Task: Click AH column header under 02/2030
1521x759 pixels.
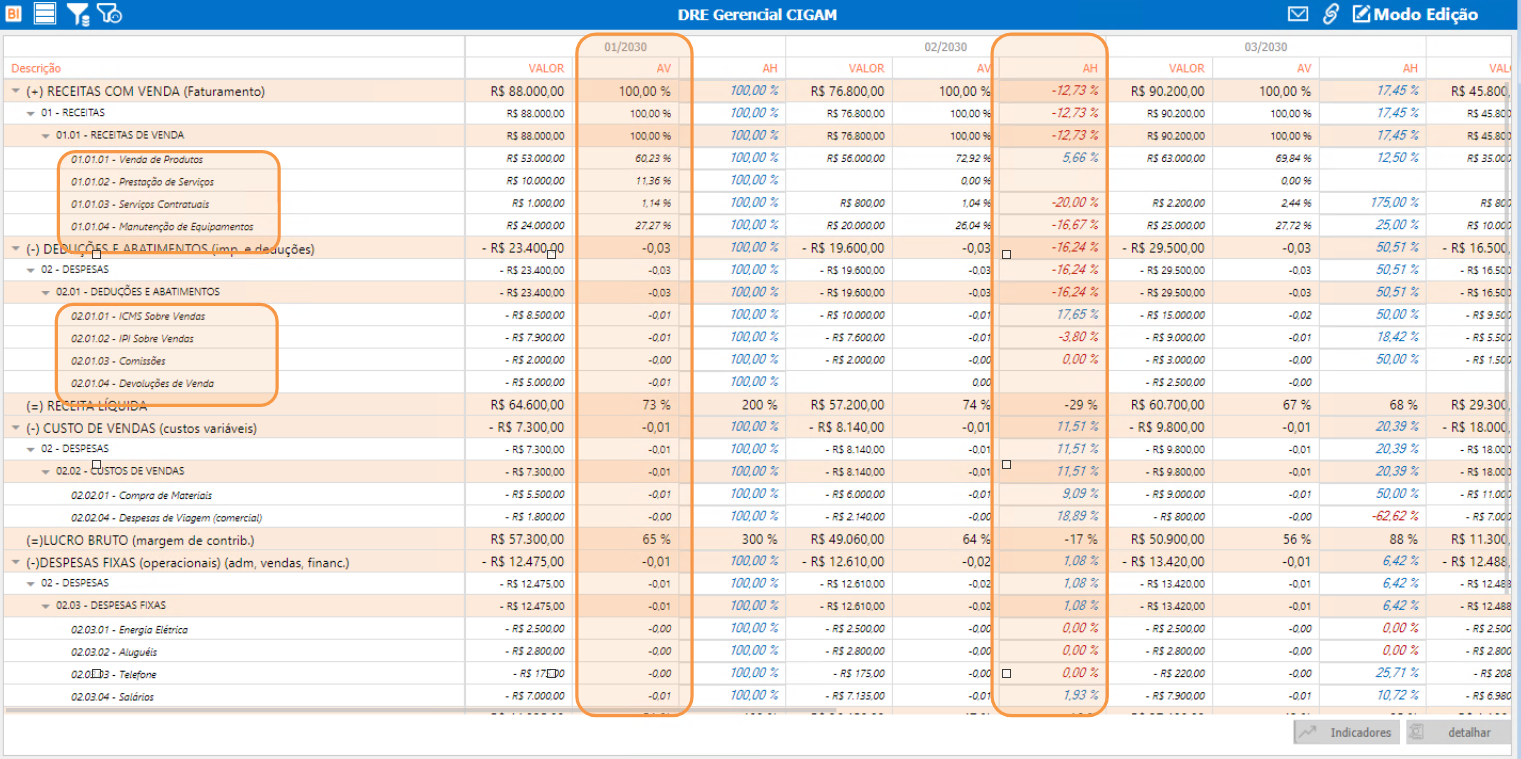Action: click(1089, 68)
